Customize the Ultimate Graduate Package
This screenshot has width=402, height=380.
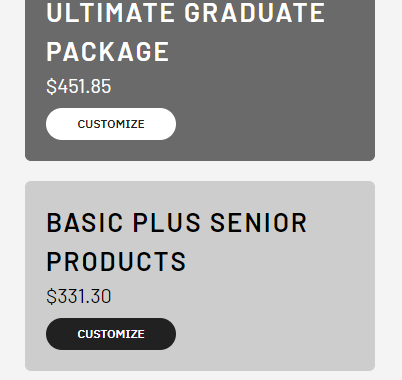[x=111, y=124]
